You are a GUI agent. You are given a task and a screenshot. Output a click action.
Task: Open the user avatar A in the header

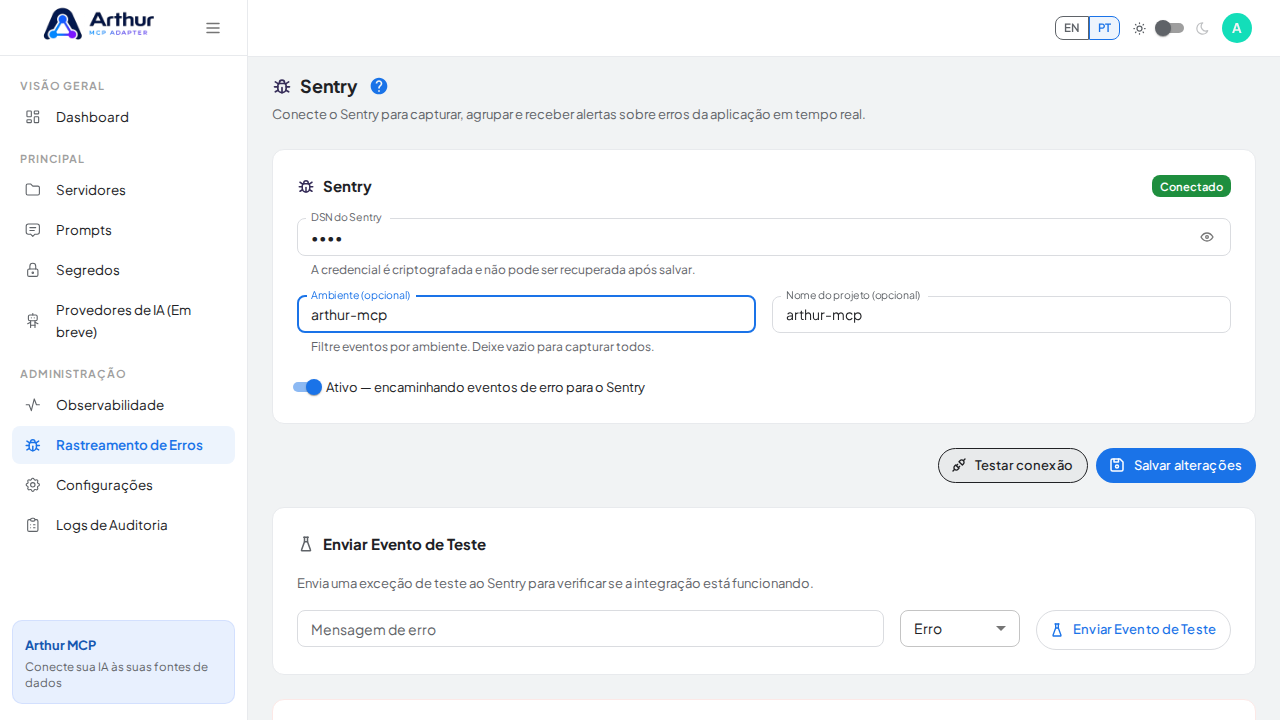pyautogui.click(x=1237, y=28)
